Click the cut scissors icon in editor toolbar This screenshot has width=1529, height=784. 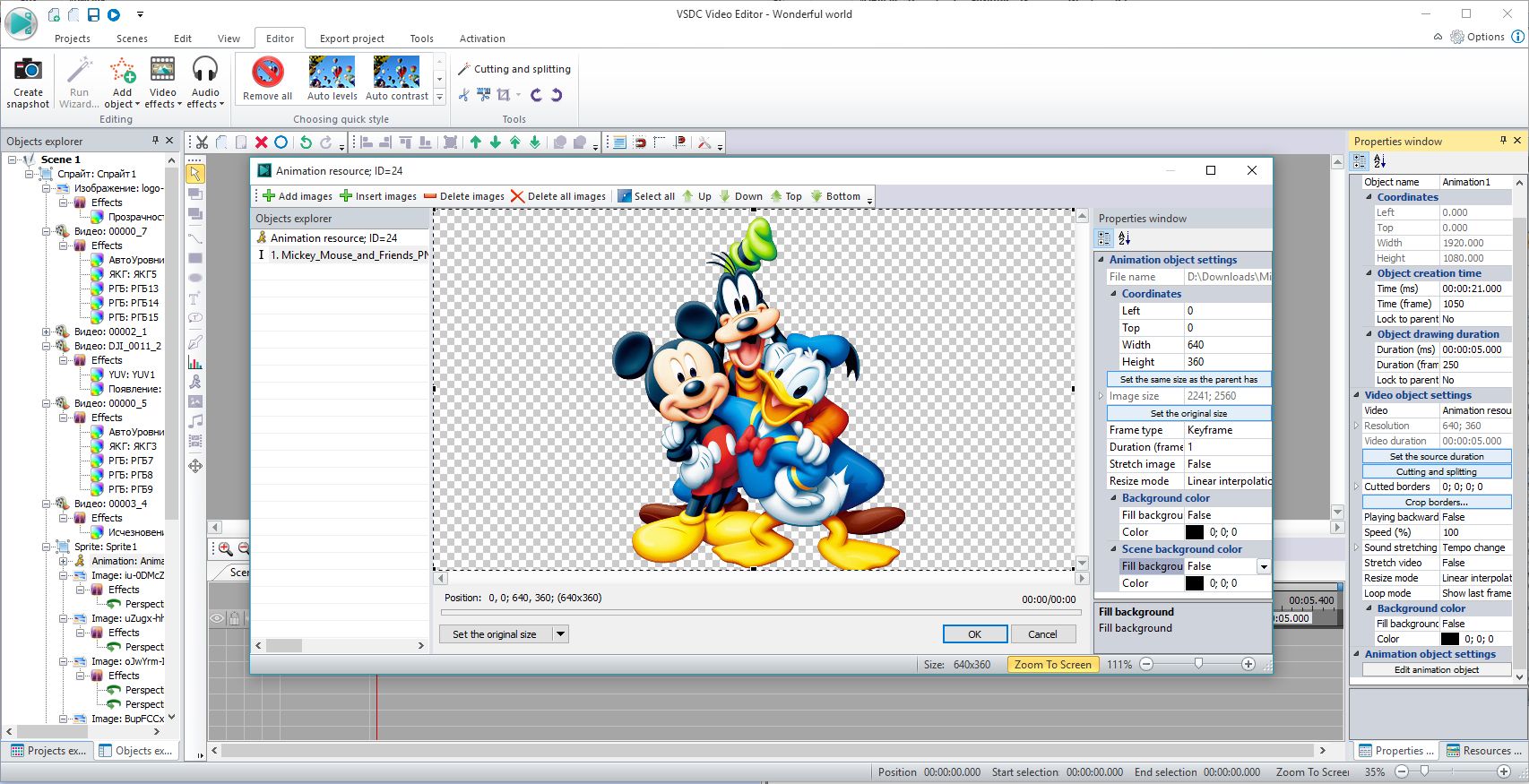pos(202,142)
